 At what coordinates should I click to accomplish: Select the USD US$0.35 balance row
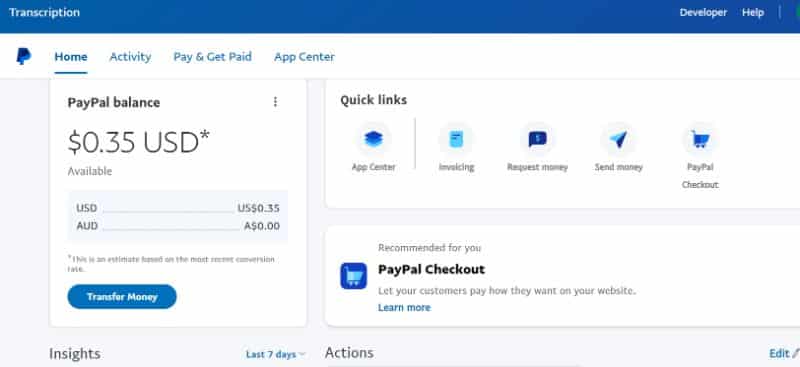coord(178,208)
